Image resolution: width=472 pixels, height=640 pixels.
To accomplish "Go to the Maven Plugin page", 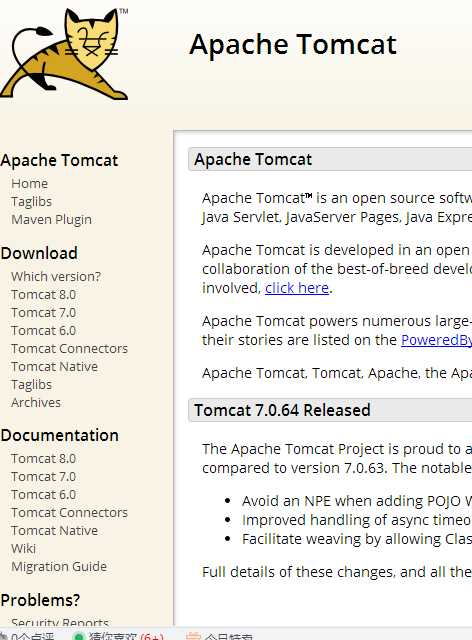I will 51,220.
